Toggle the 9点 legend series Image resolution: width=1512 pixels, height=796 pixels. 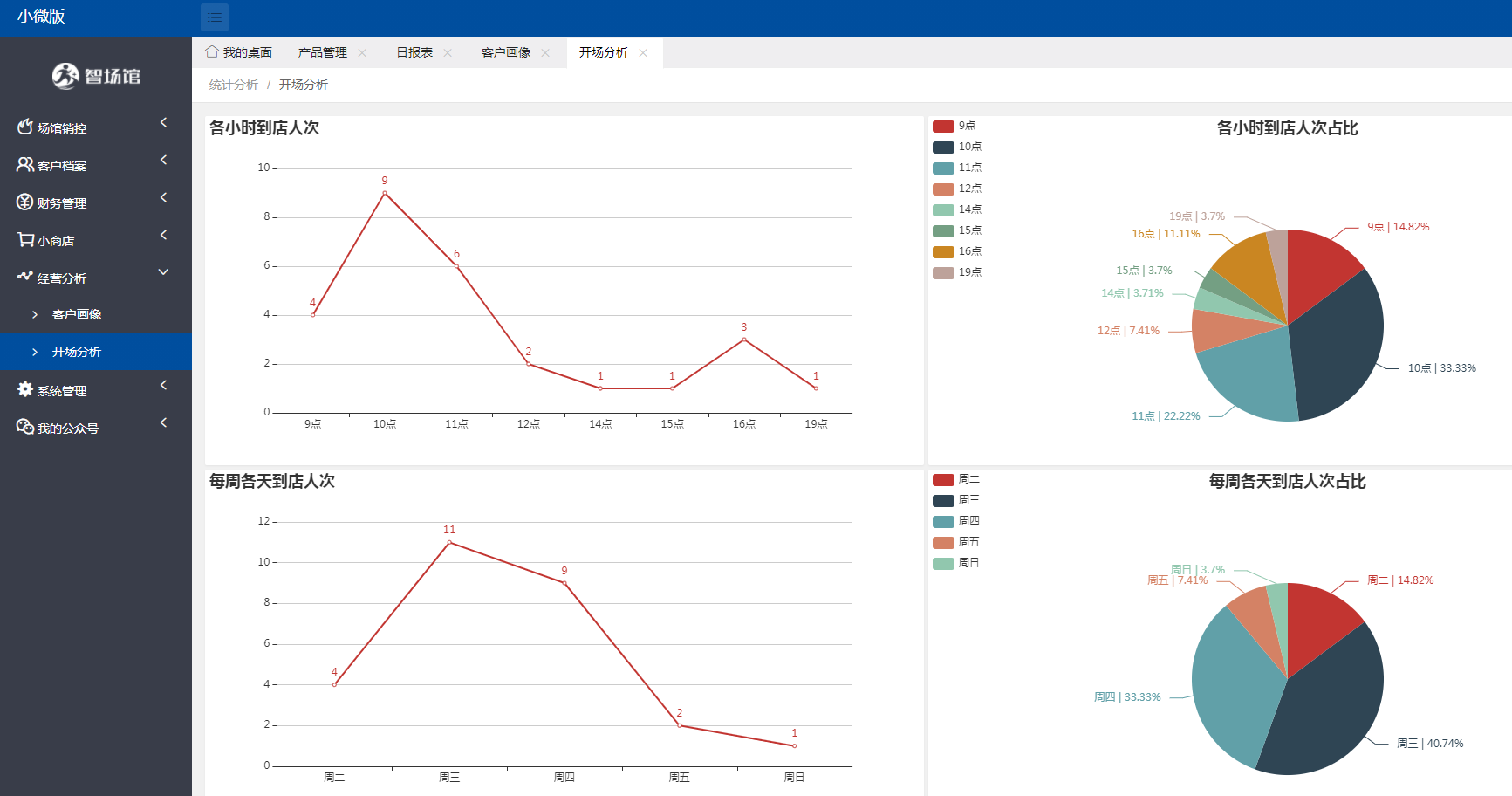(x=955, y=127)
